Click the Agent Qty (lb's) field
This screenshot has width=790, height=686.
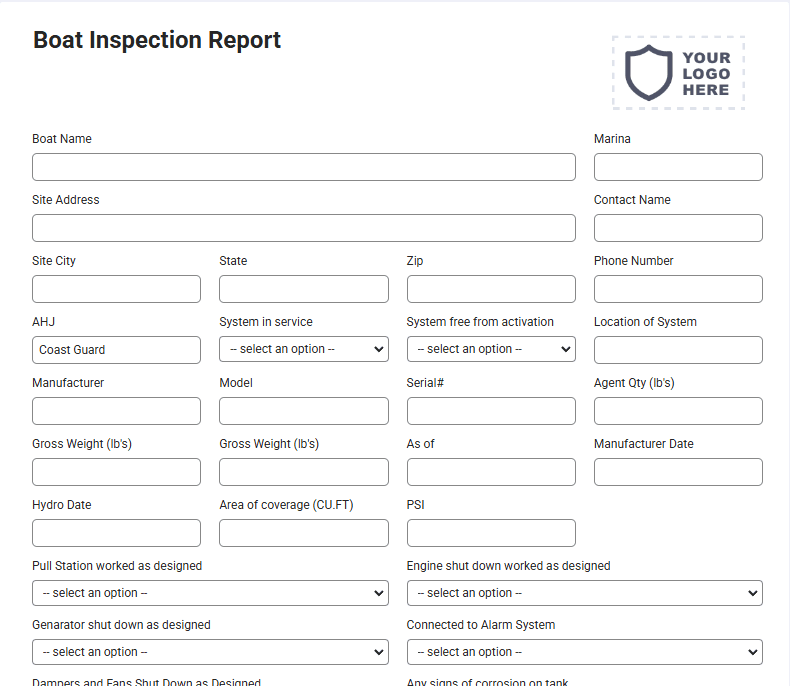point(678,410)
